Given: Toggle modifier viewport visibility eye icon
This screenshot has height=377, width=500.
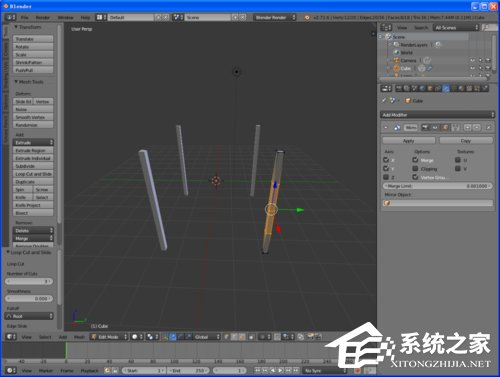Looking at the screenshot, I should [x=435, y=127].
